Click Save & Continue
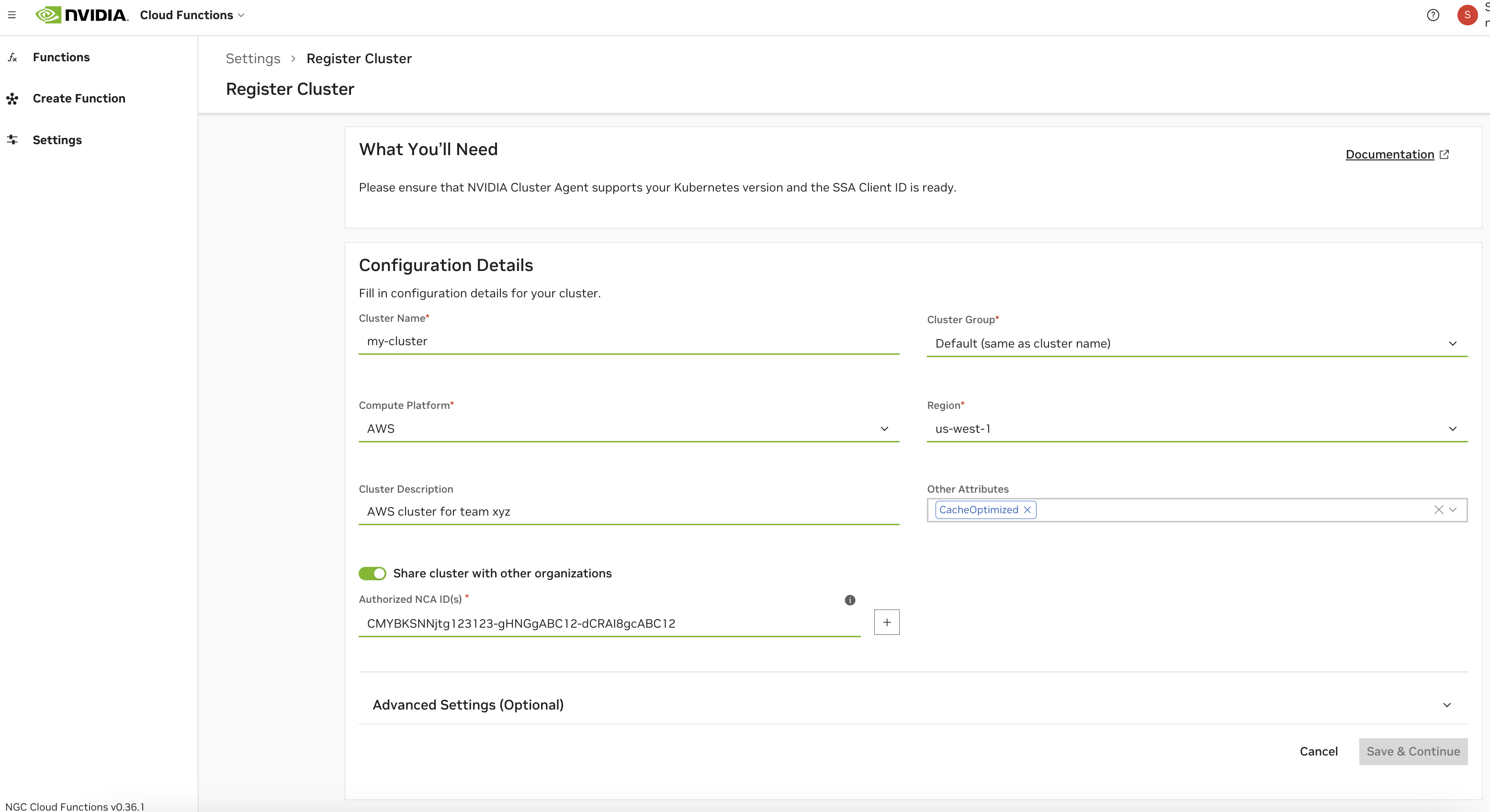The width and height of the screenshot is (1490, 812). tap(1413, 751)
